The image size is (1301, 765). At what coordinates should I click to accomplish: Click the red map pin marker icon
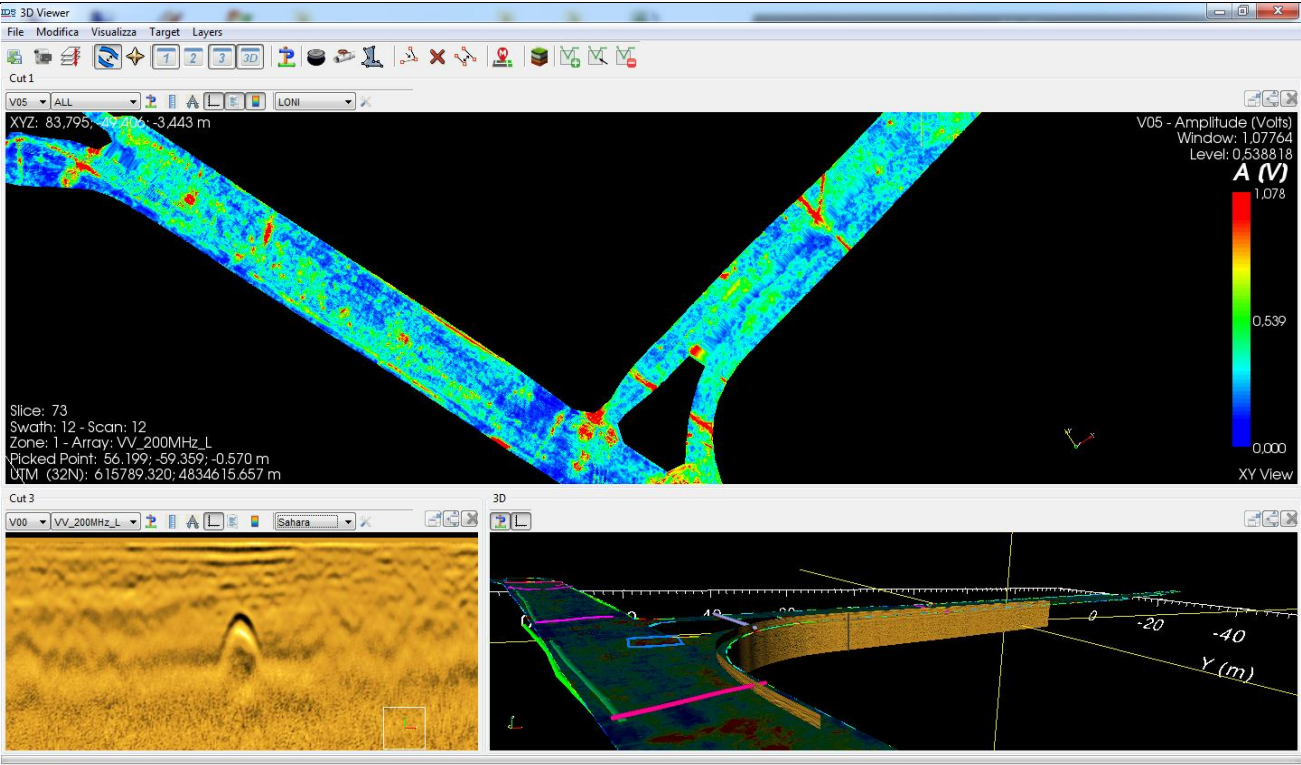(x=503, y=58)
